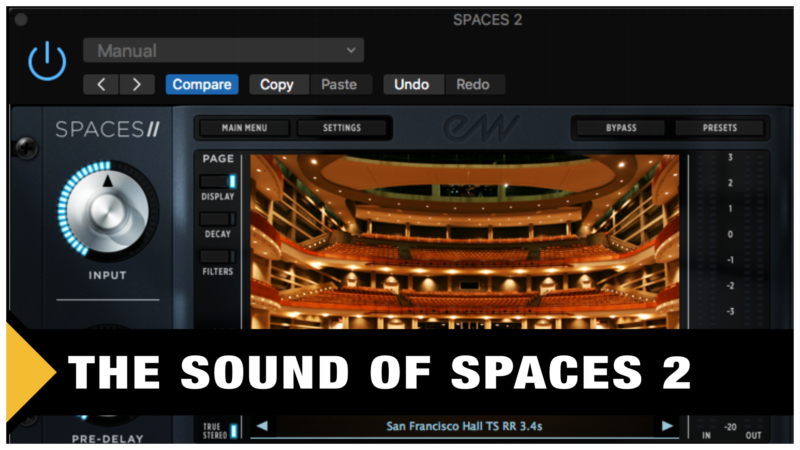This screenshot has width=800, height=450.
Task: Go to next preset with right chevron
Action: [137, 84]
